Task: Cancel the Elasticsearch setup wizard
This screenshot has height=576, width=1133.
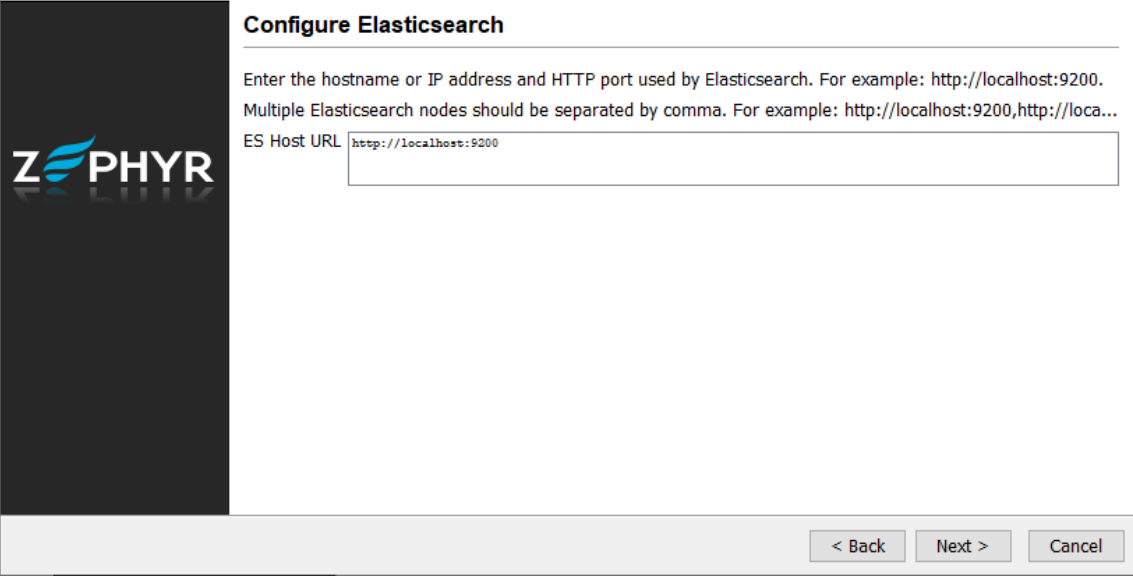Action: 1075,546
